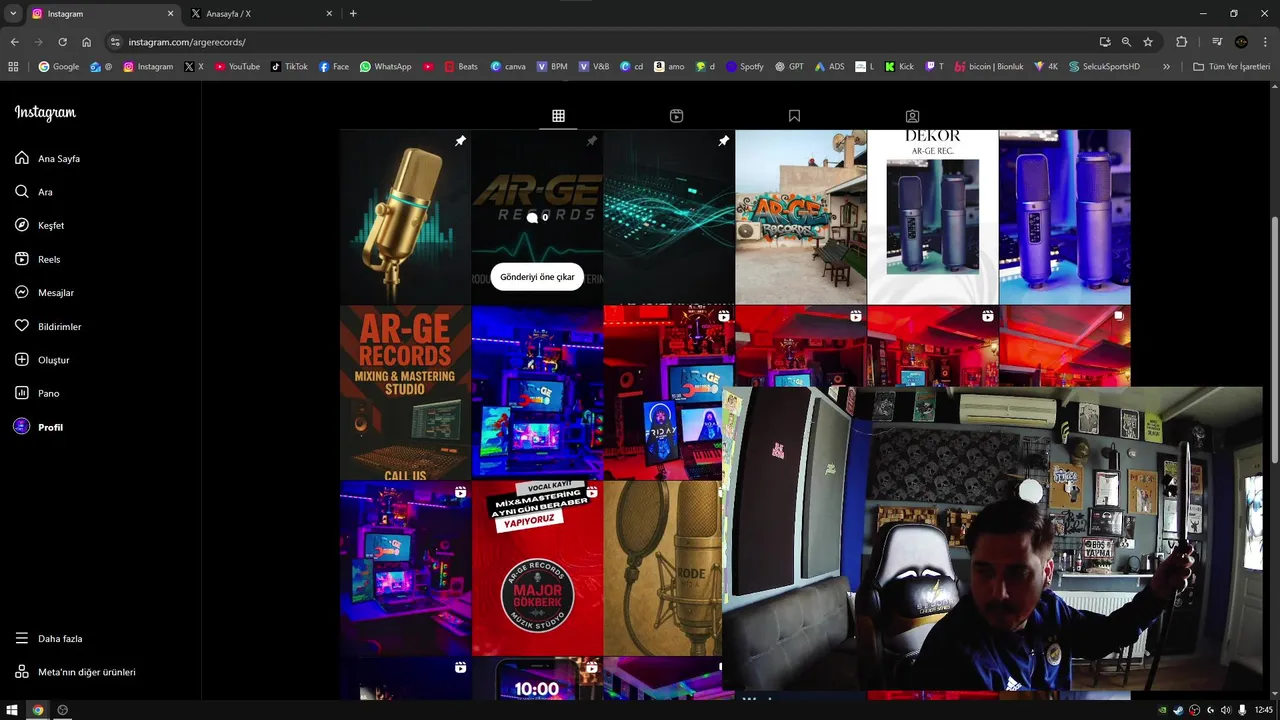This screenshot has height=720, width=1280.
Task: Open the YouTube bookmark
Action: click(x=237, y=67)
